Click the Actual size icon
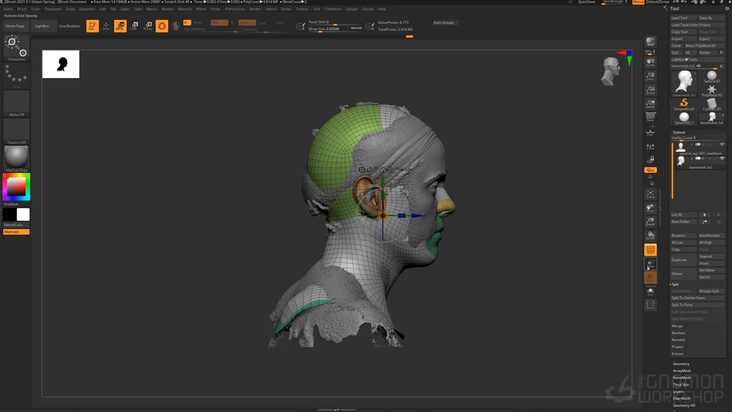This screenshot has width=732, height=412. pos(650,90)
